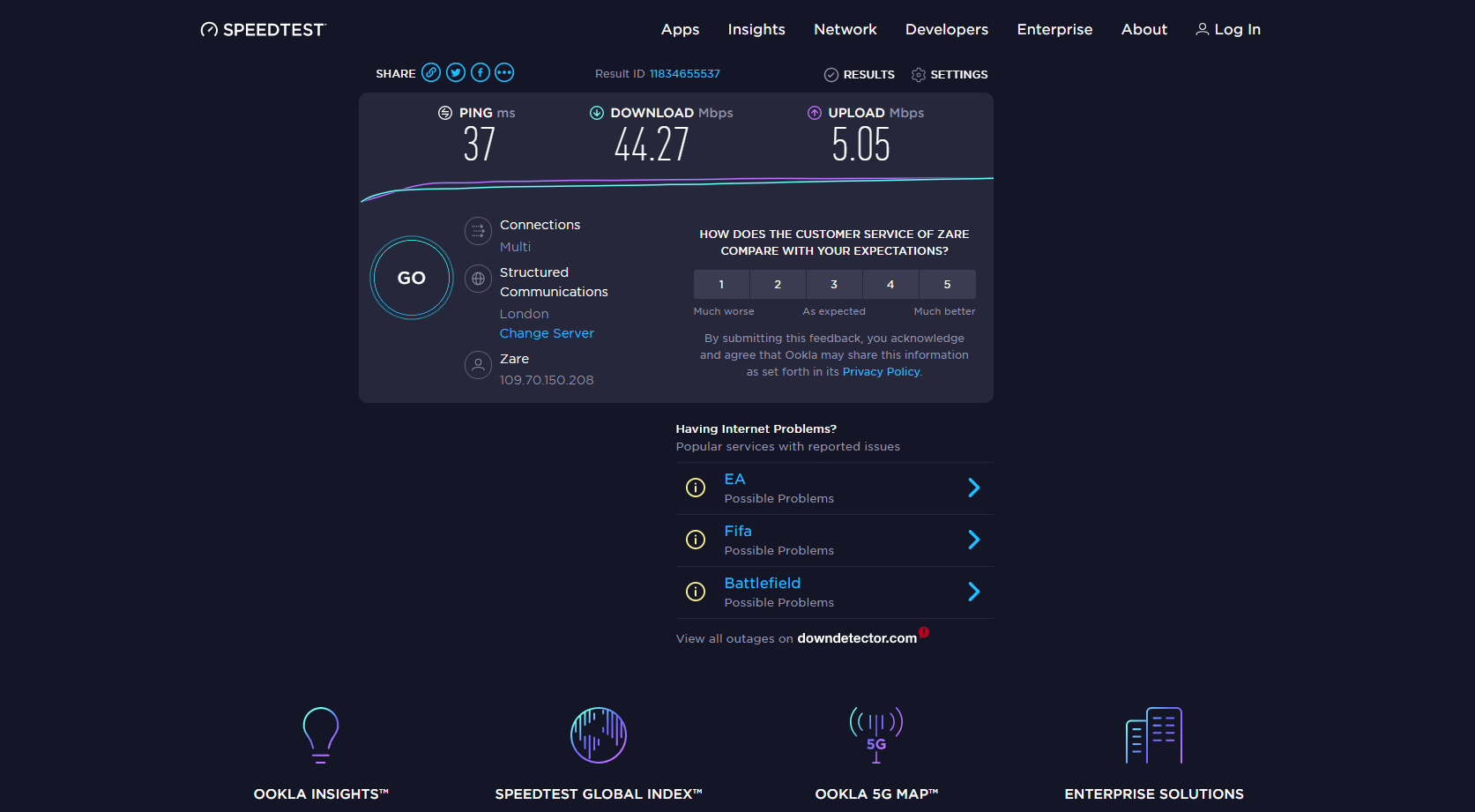Click the Upload arrow icon
Image resolution: width=1475 pixels, height=812 pixels.
pyautogui.click(x=815, y=113)
